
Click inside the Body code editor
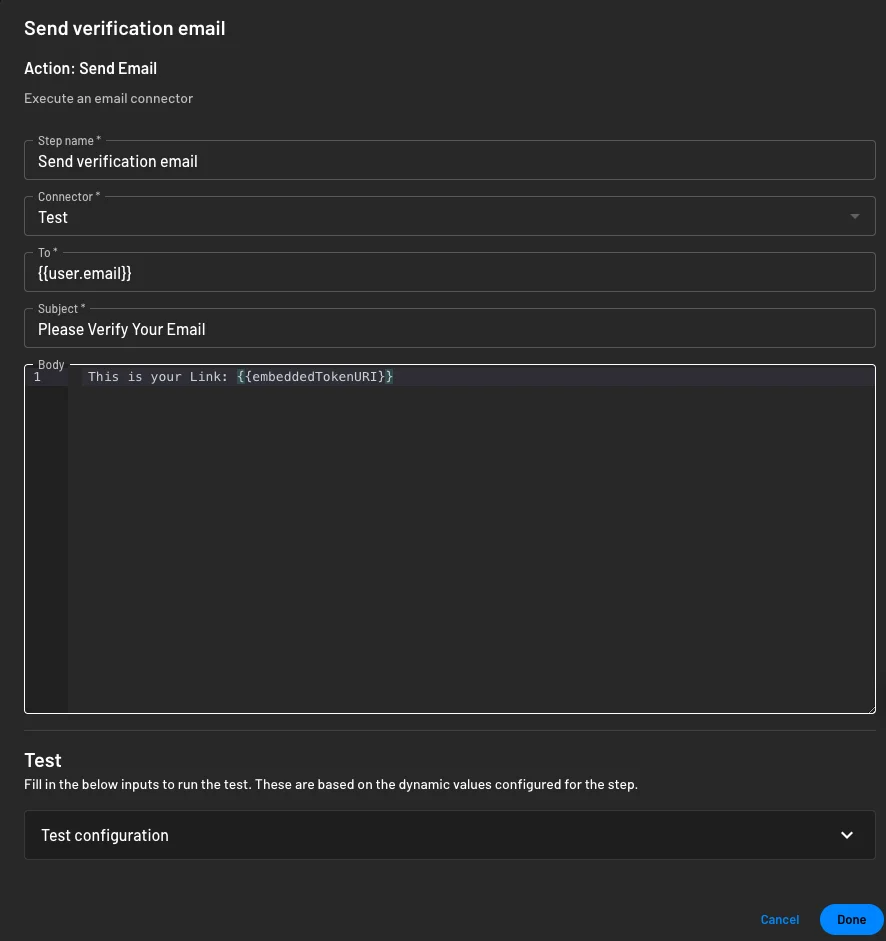point(450,539)
